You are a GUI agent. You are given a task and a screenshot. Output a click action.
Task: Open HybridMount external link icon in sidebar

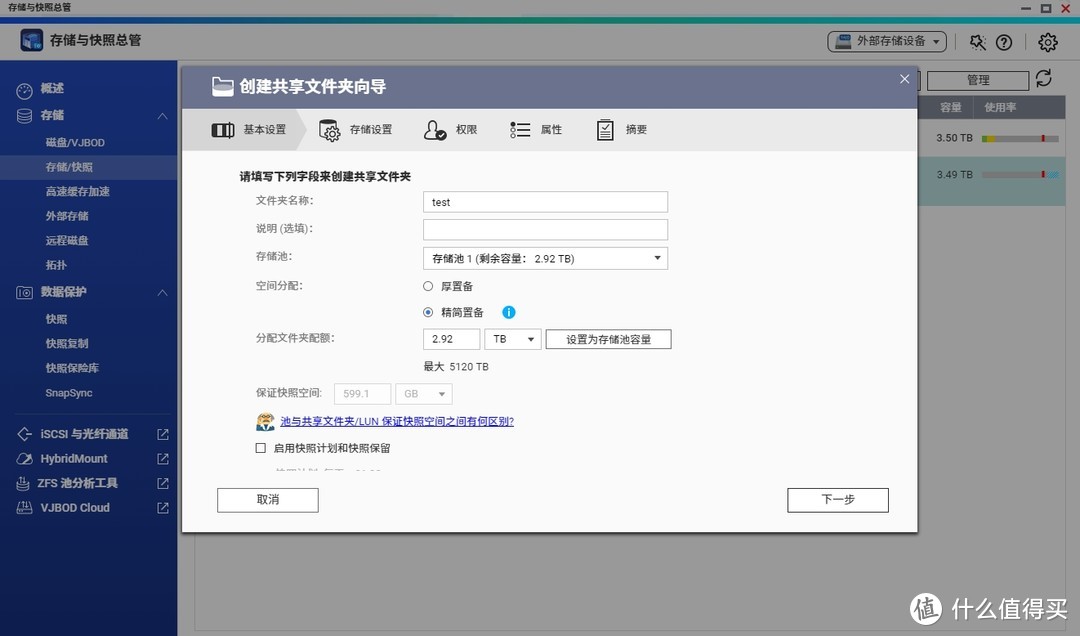[164, 458]
